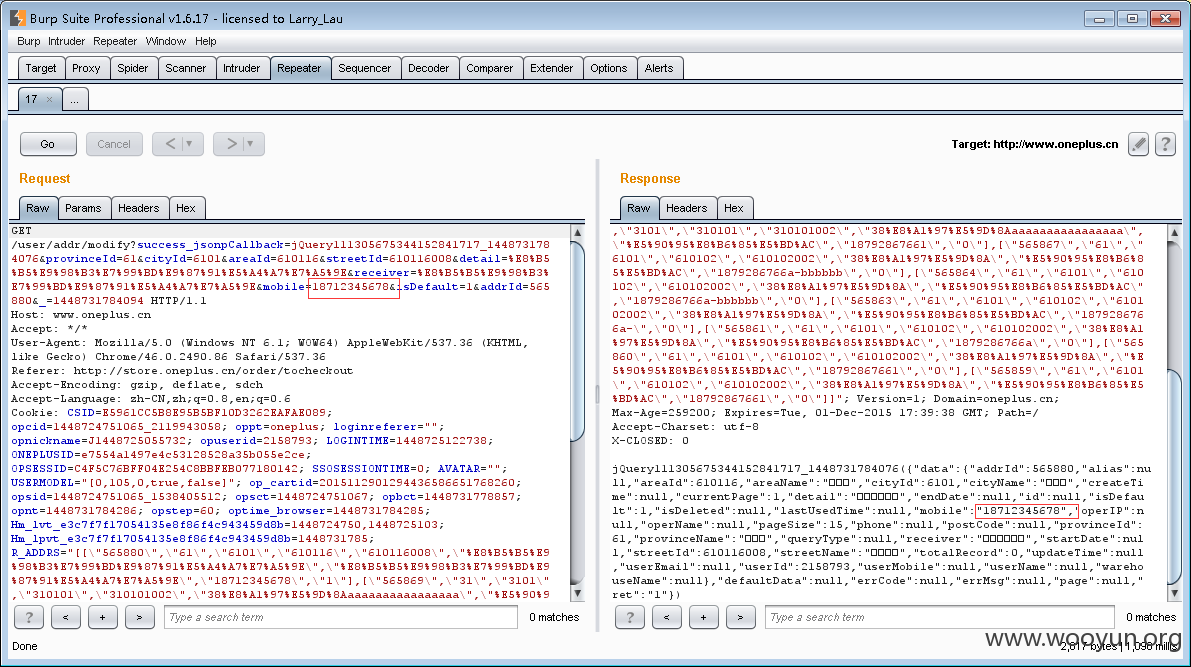1191x667 pixels.
Task: Open the Repeater help question-mark icon
Action: [x=1165, y=144]
